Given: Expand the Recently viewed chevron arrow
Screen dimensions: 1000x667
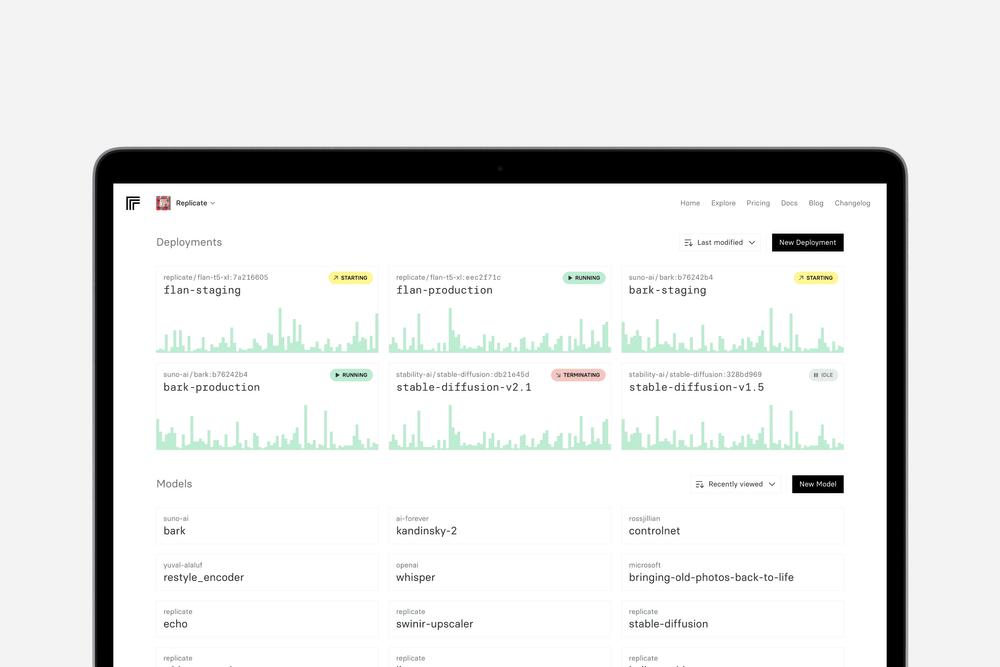Looking at the screenshot, I should pos(772,484).
